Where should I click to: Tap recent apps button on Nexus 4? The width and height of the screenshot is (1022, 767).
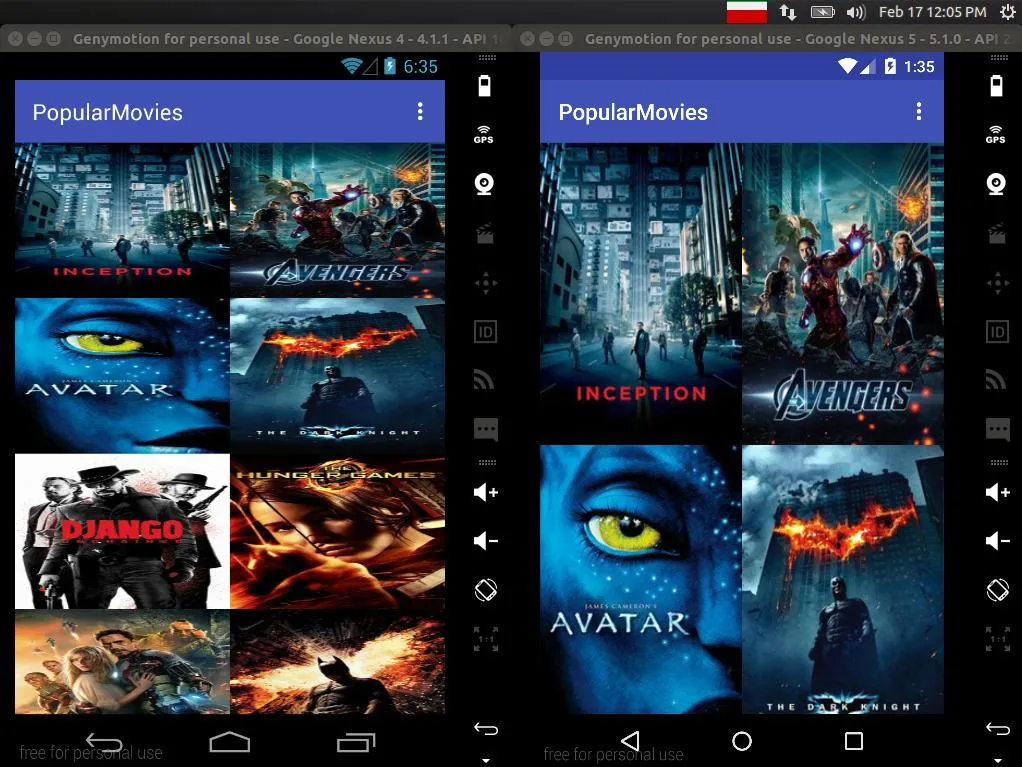point(356,742)
